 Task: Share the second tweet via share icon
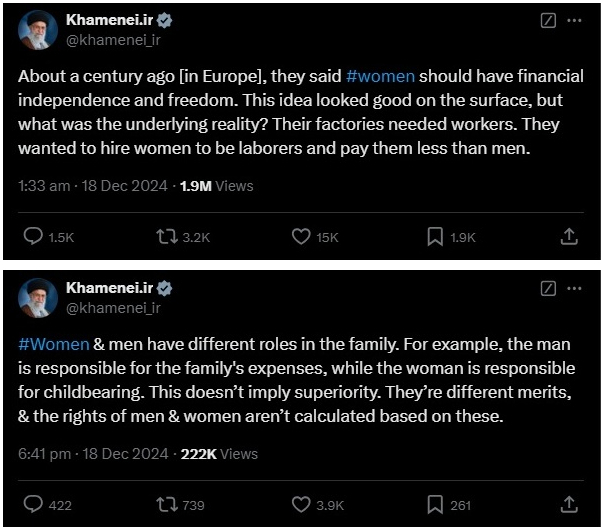coord(569,504)
